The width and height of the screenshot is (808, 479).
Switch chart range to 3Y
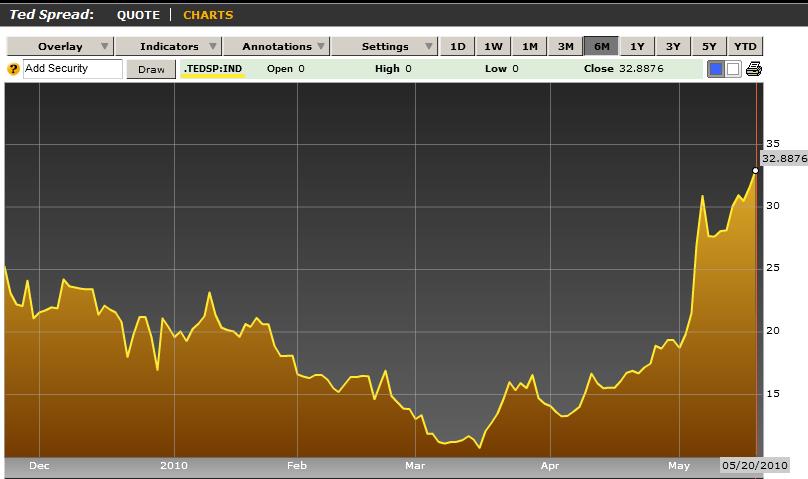pos(673,46)
